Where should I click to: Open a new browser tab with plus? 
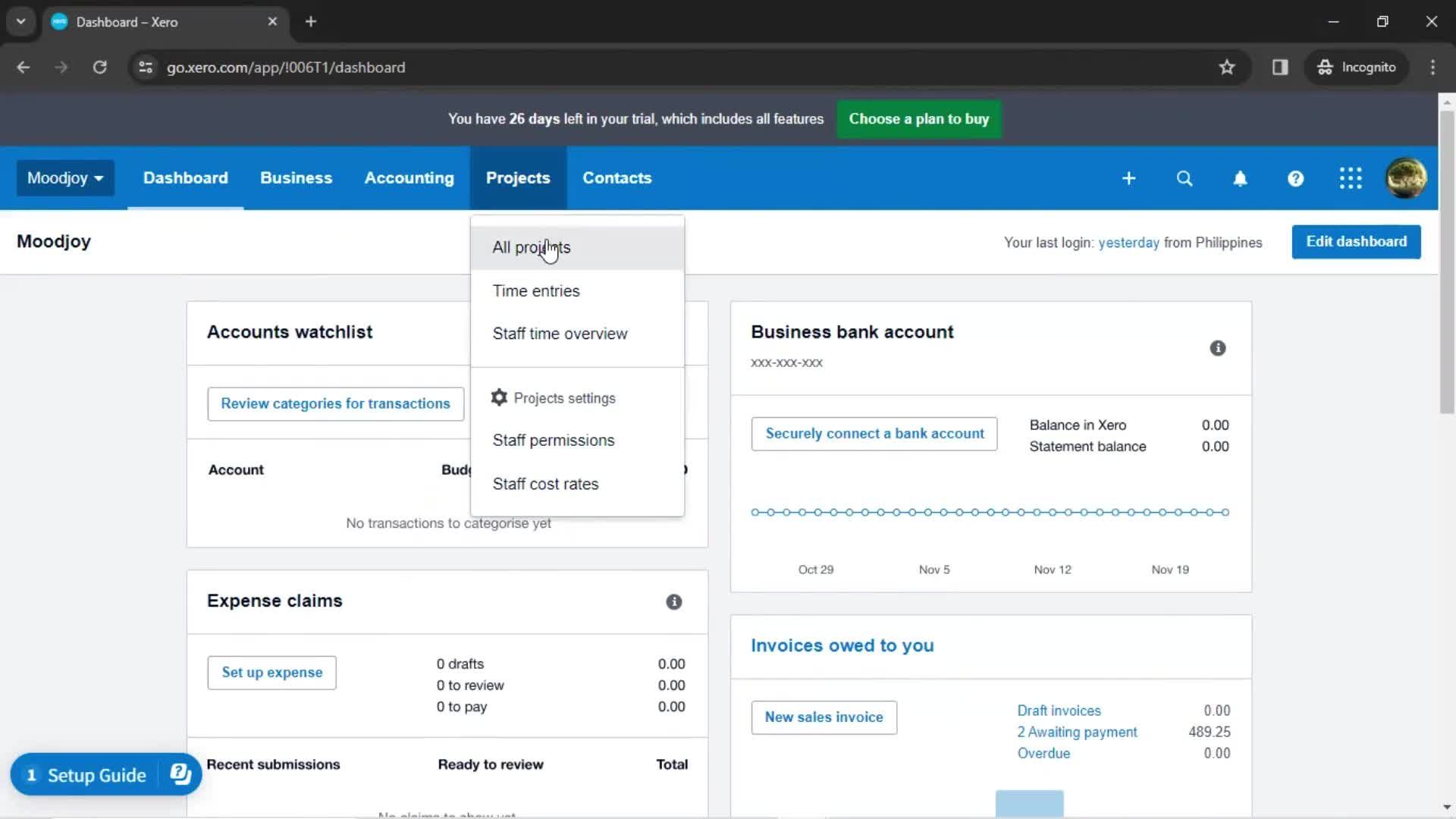tap(311, 21)
